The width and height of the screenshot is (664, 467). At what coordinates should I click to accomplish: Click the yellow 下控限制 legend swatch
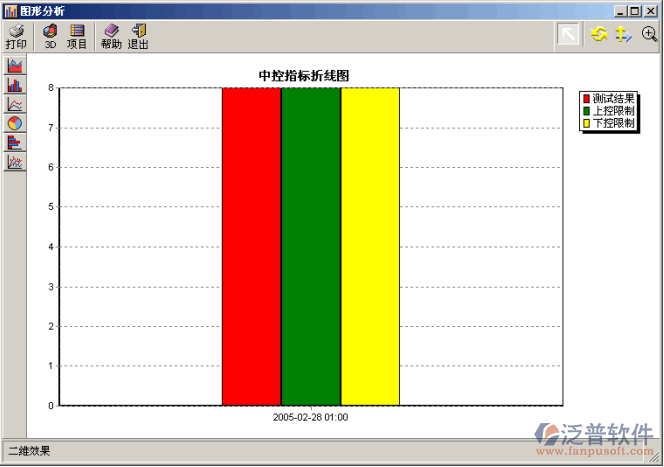click(587, 123)
